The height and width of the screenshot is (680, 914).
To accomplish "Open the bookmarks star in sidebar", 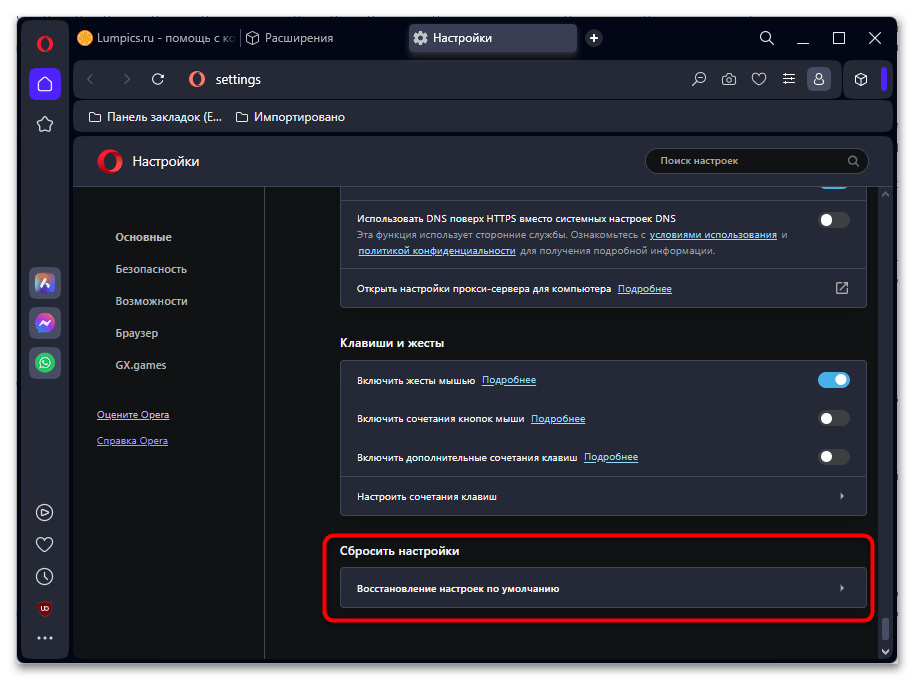I will (45, 124).
